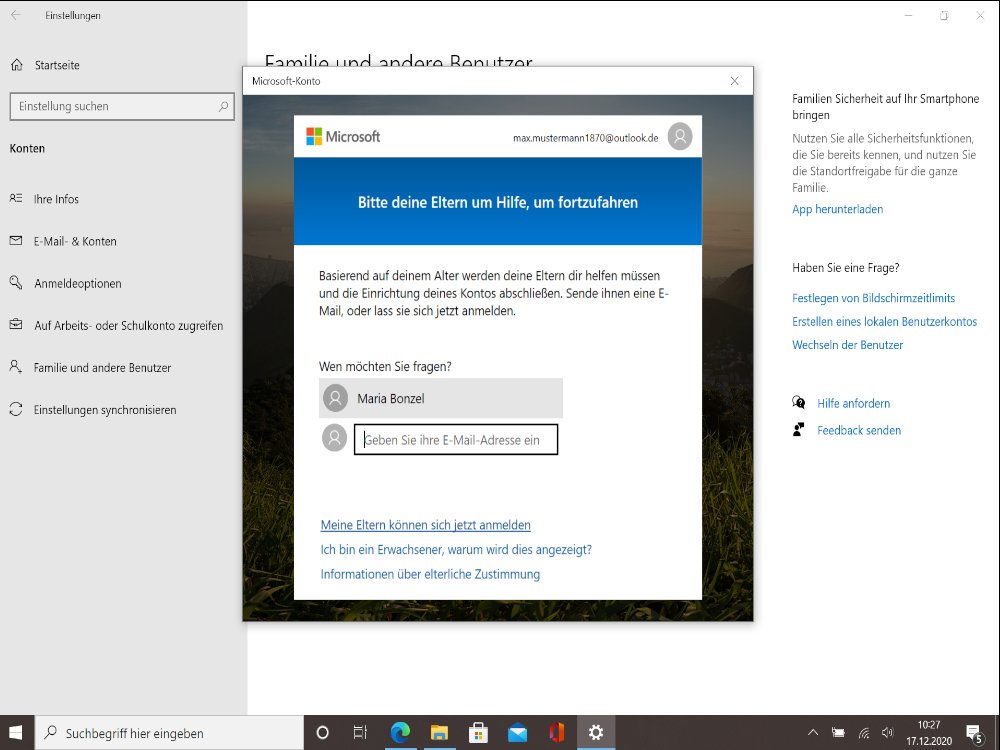Image resolution: width=1000 pixels, height=750 pixels.
Task: Open 'Anmeldeoptionen' in the sidebar
Action: tap(77, 283)
